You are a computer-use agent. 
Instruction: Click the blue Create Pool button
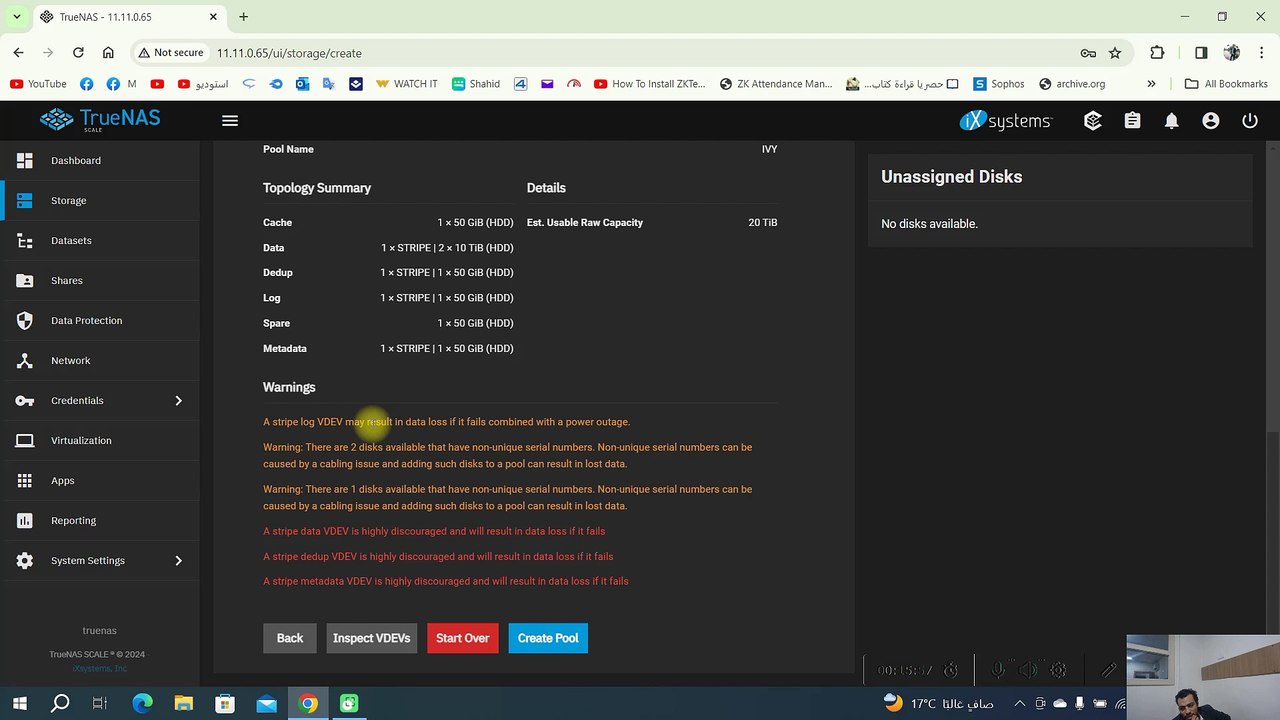(x=548, y=638)
